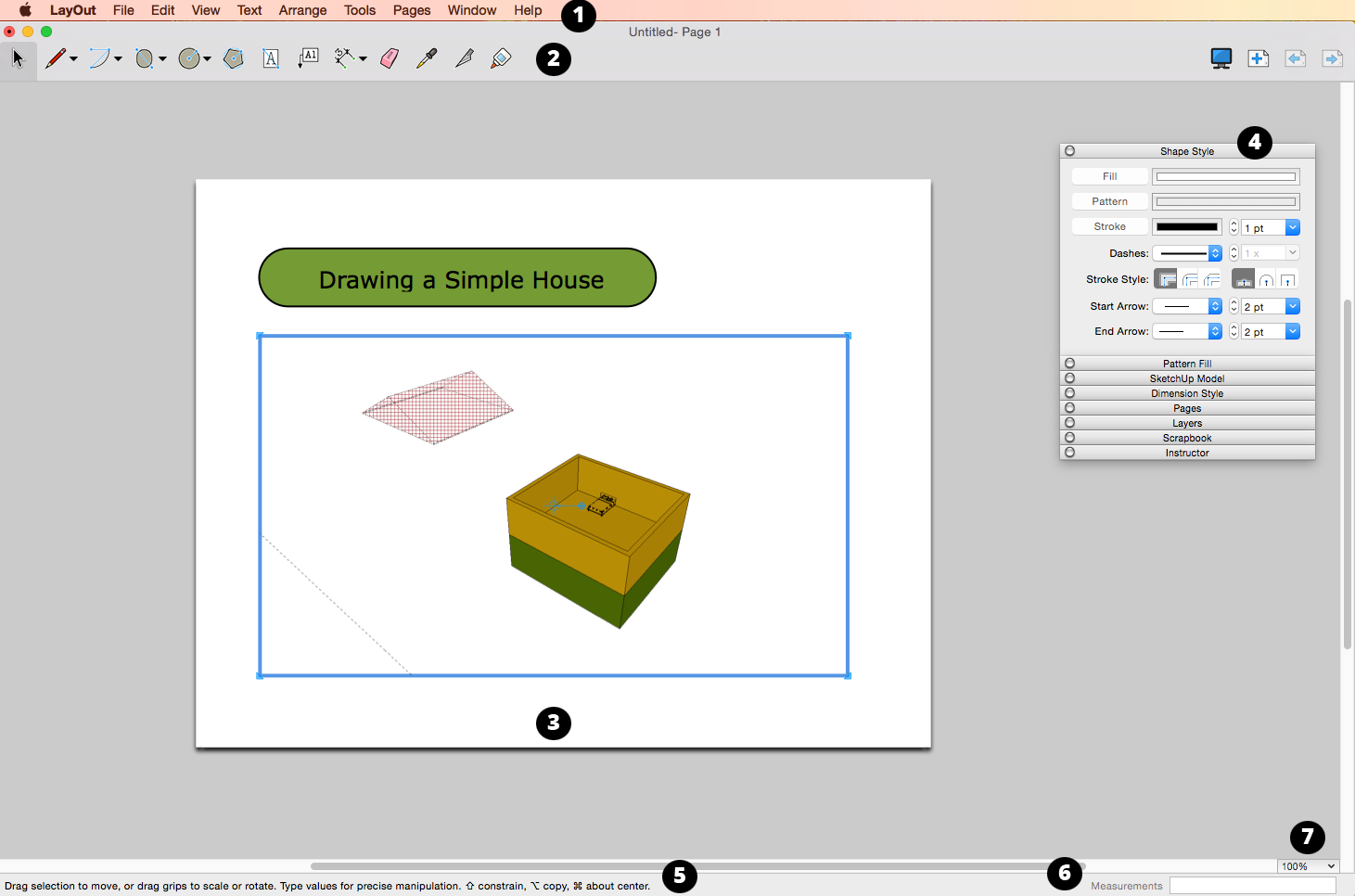Screen dimensions: 1355x896
Task: Toggle the Pattern button on
Action: click(1109, 201)
